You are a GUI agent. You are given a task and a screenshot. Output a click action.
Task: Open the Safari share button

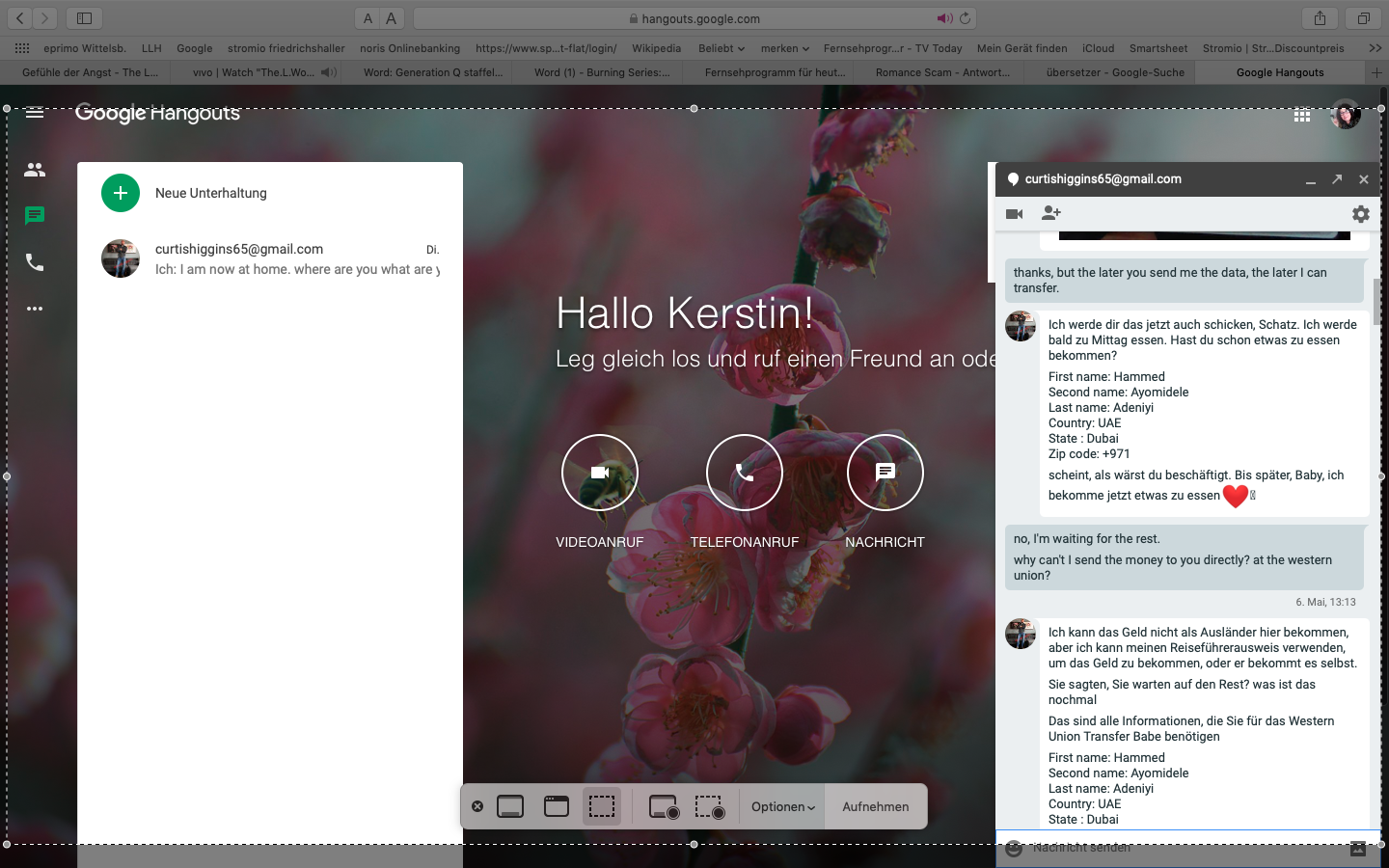(x=1320, y=18)
